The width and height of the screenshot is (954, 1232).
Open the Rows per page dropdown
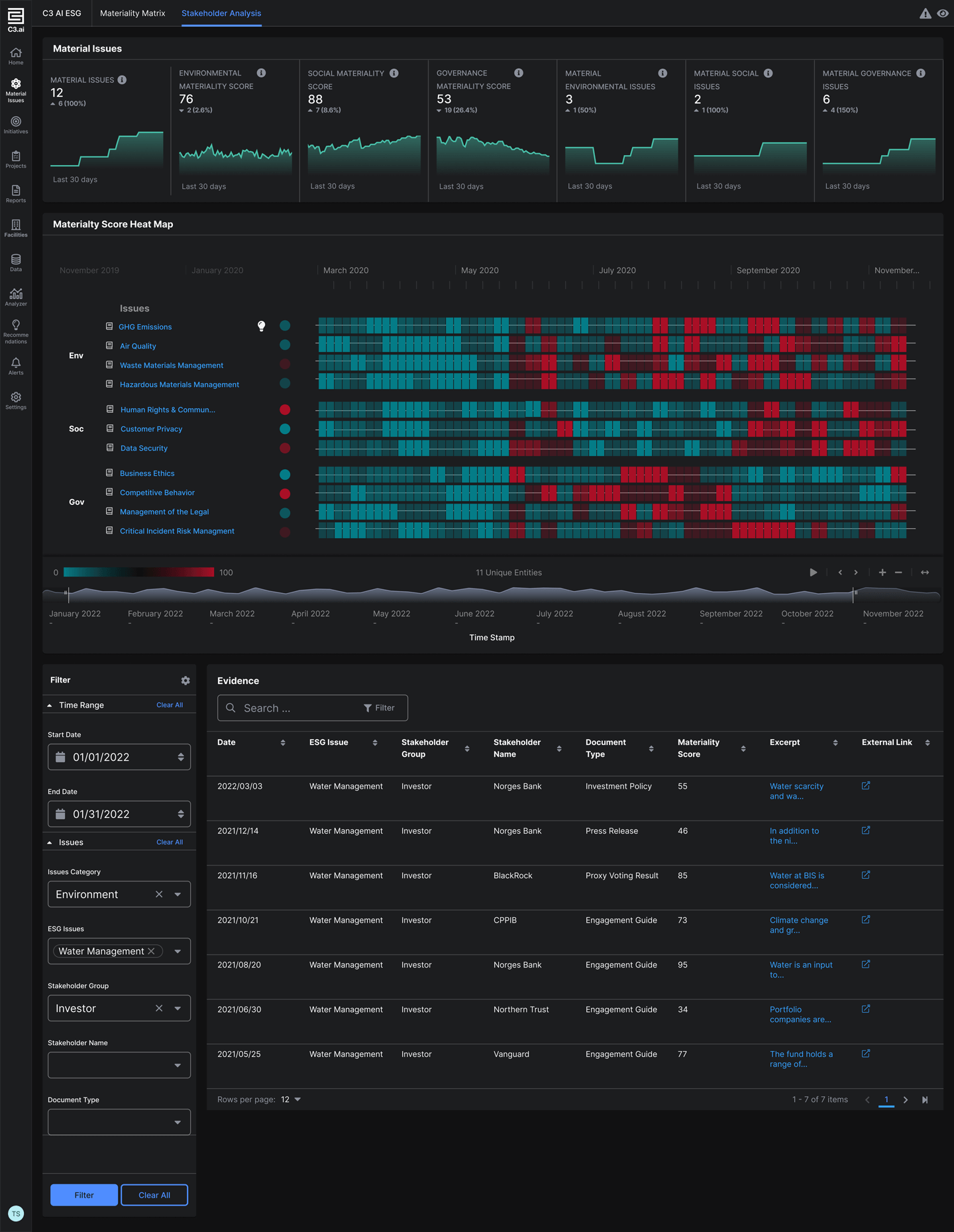[x=291, y=1099]
